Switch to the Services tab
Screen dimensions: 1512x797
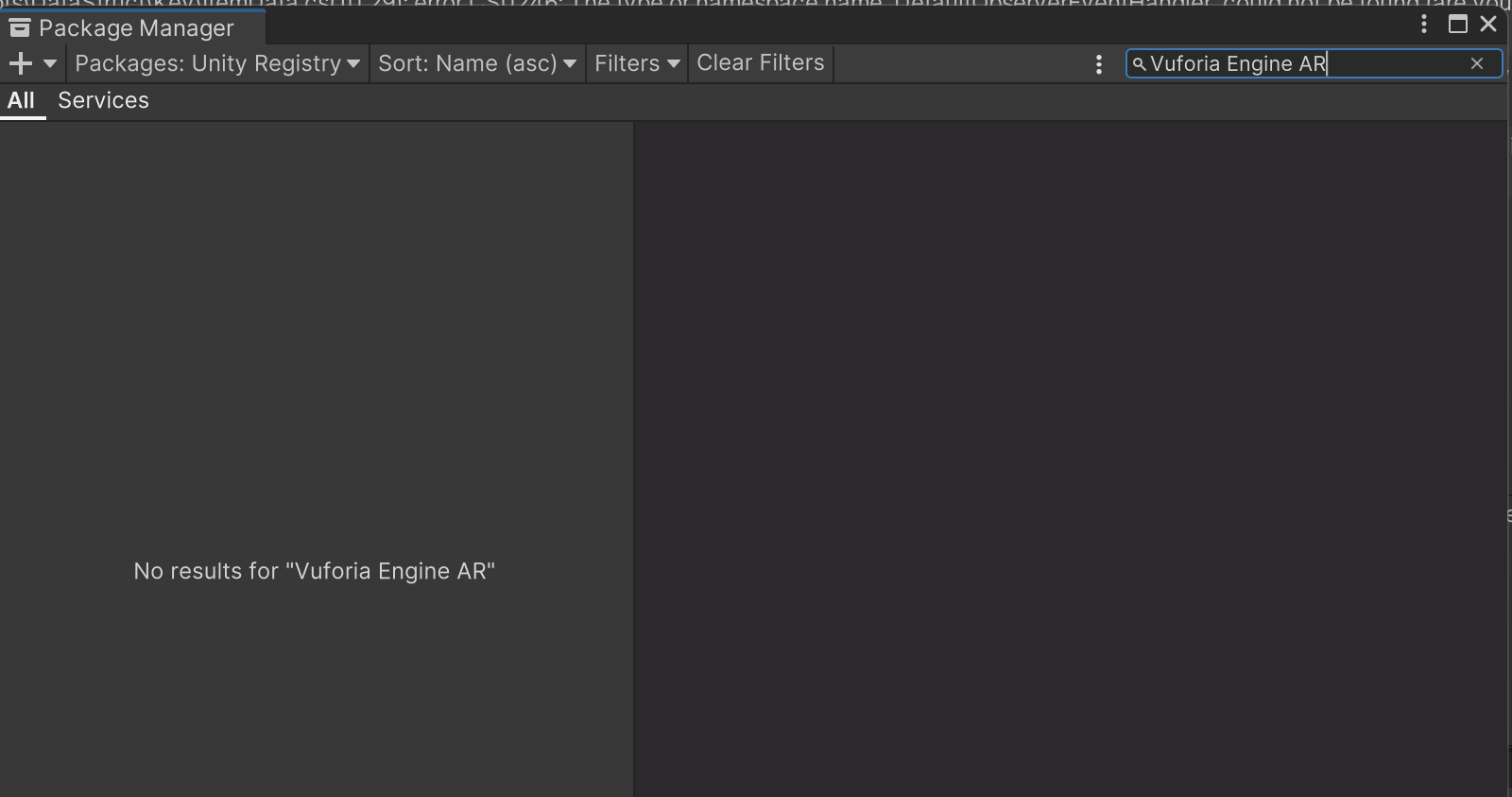[103, 100]
